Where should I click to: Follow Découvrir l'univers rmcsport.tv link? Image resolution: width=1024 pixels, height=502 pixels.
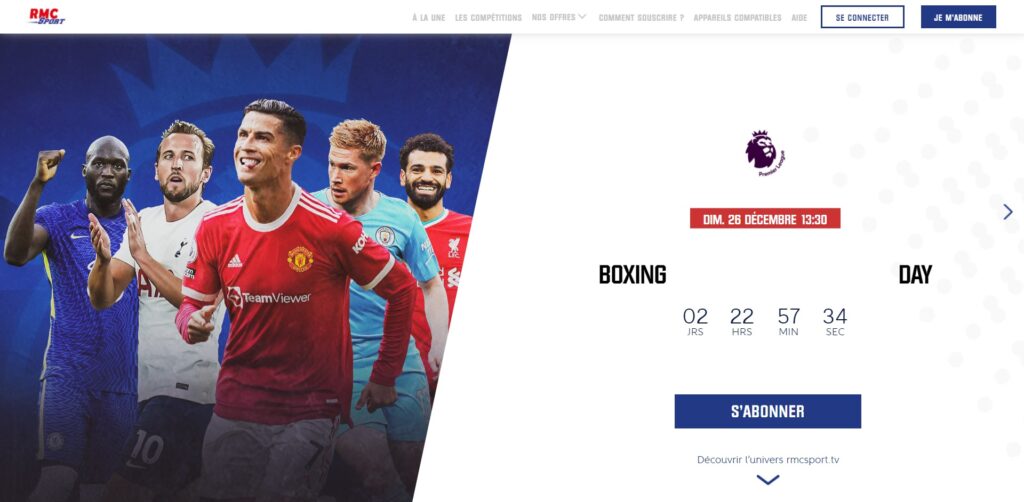(768, 460)
